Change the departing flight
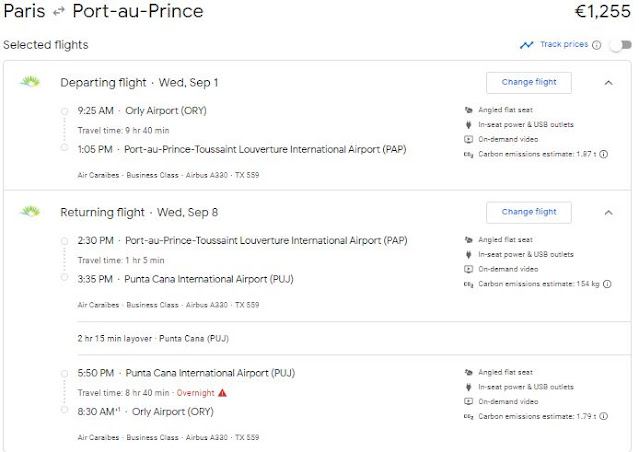The height and width of the screenshot is (452, 639). [x=529, y=82]
